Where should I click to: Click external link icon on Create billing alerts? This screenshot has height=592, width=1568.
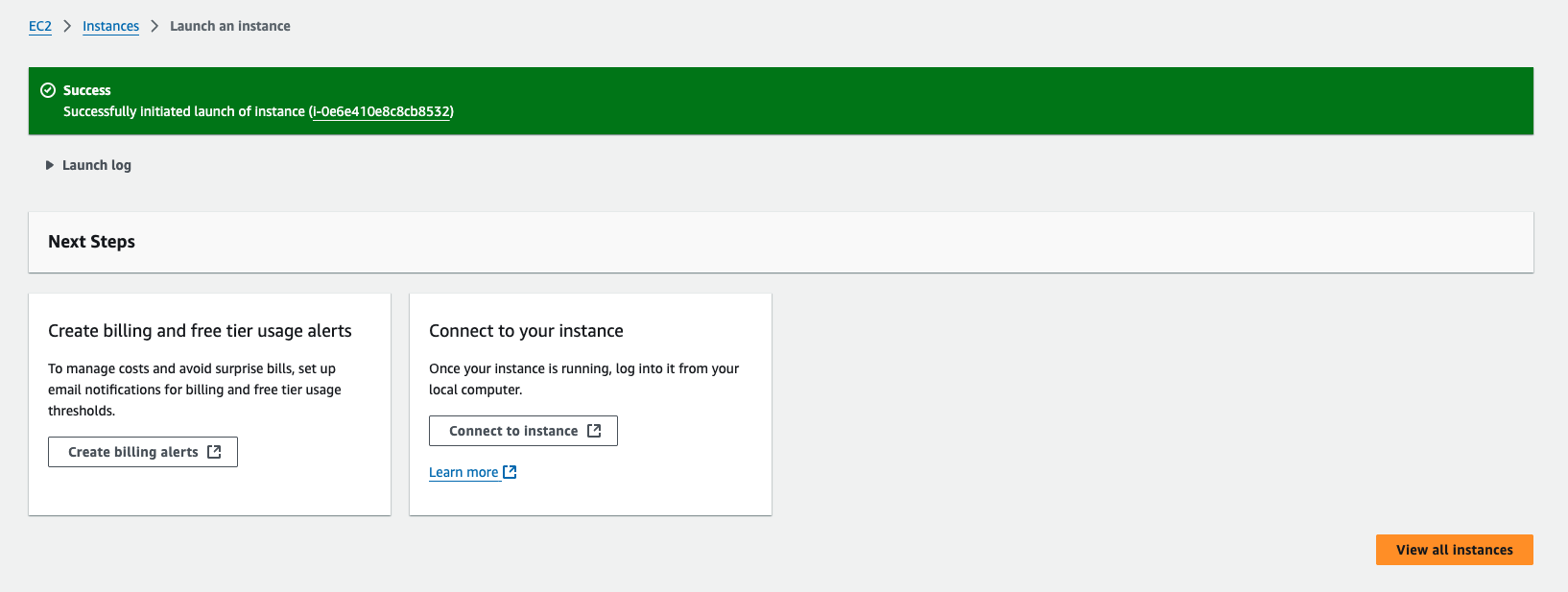coord(214,452)
